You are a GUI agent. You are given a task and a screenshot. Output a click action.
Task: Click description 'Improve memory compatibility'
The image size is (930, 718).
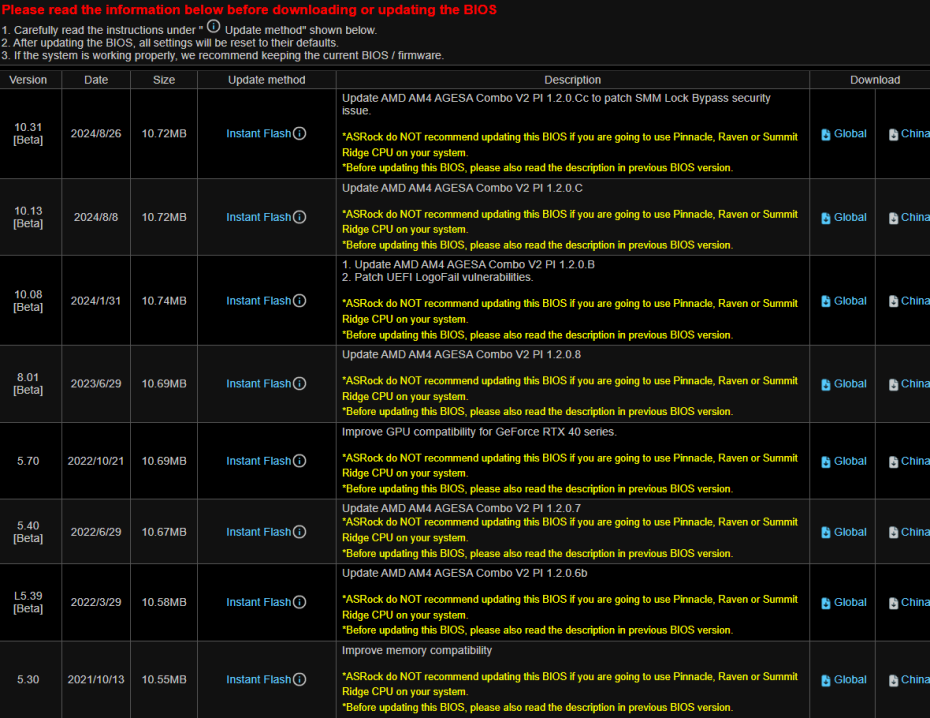(x=417, y=650)
